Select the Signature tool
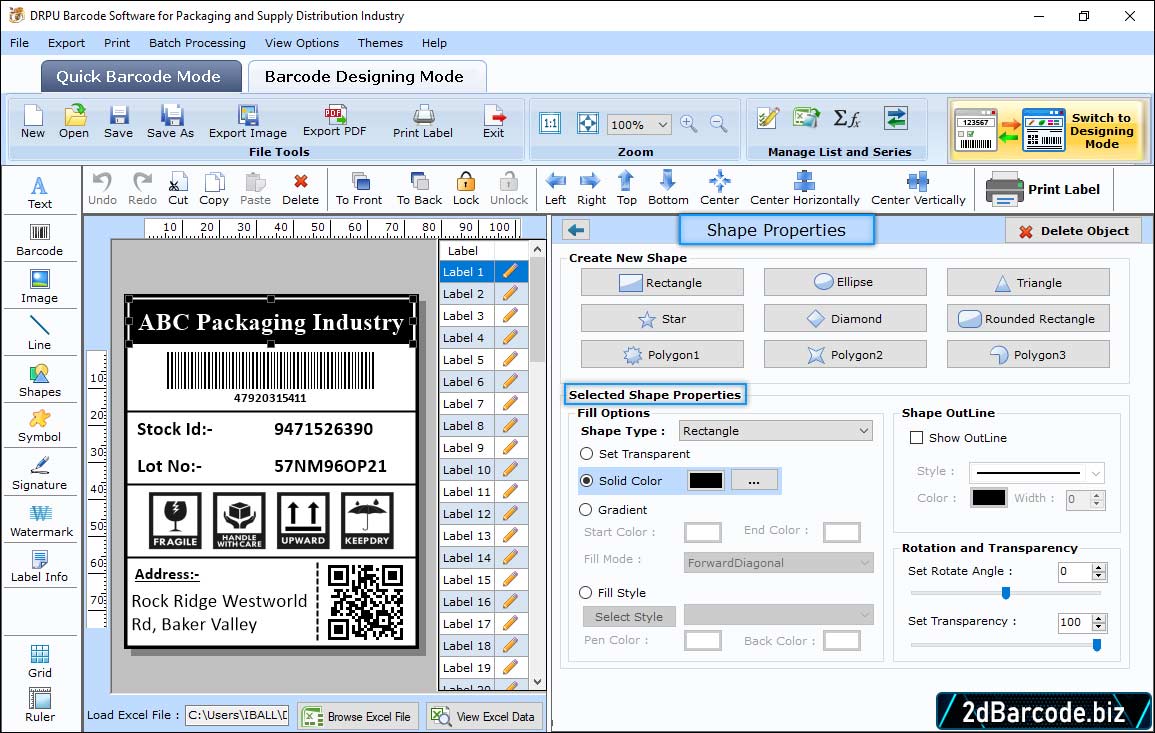The height and width of the screenshot is (733, 1155). [x=40, y=474]
